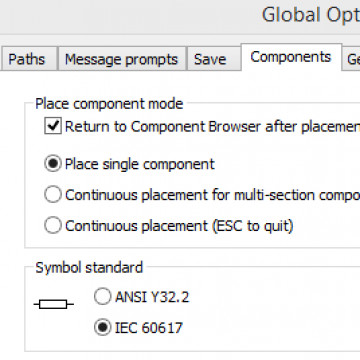
Task: Open the partially visible tab after Components
Action: point(352,59)
